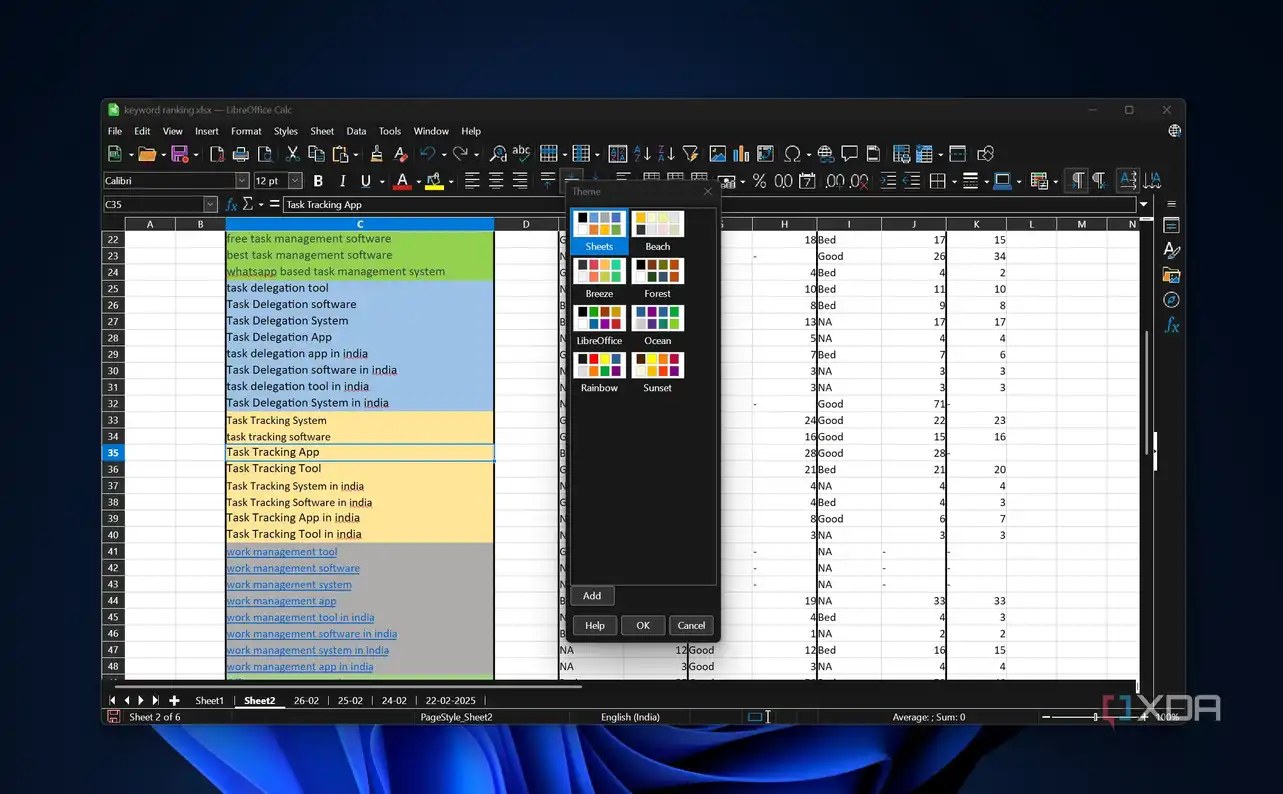The width and height of the screenshot is (1283, 794).
Task: Undo the last action
Action: [x=427, y=154]
